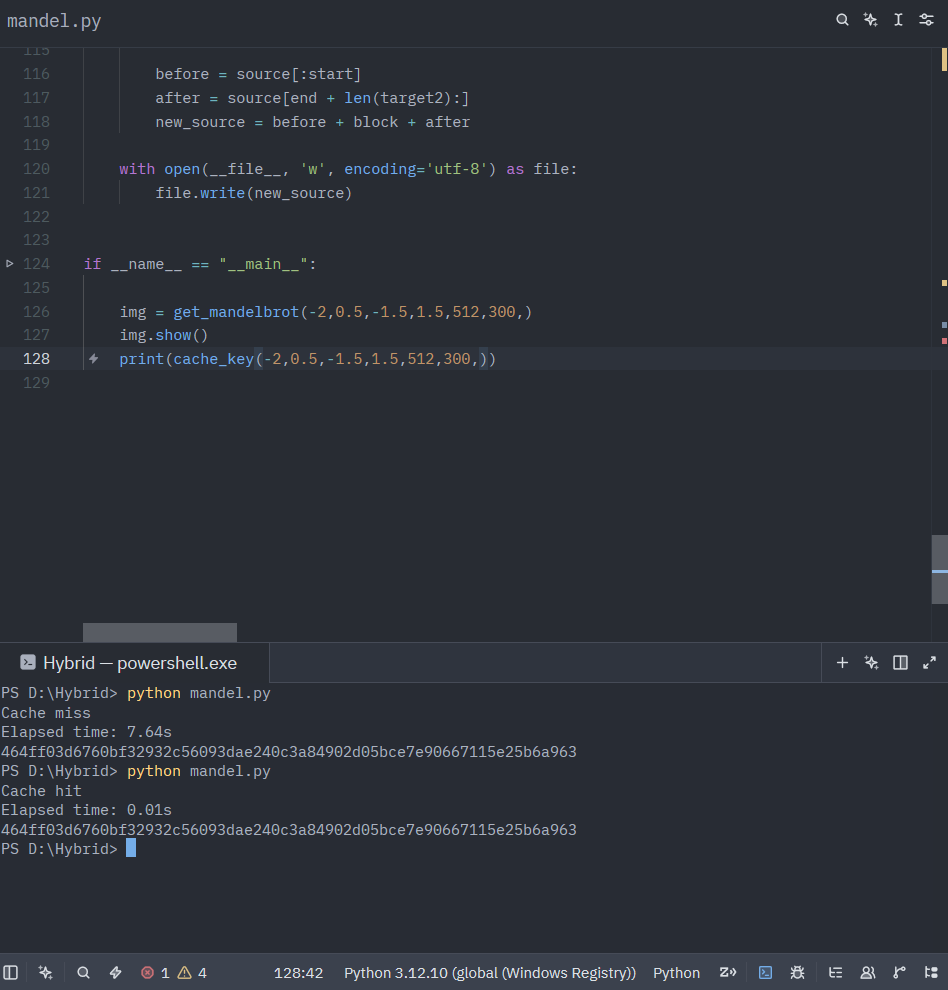The height and width of the screenshot is (990, 948).
Task: Click '__main__' string on line 124
Action: click(x=263, y=265)
